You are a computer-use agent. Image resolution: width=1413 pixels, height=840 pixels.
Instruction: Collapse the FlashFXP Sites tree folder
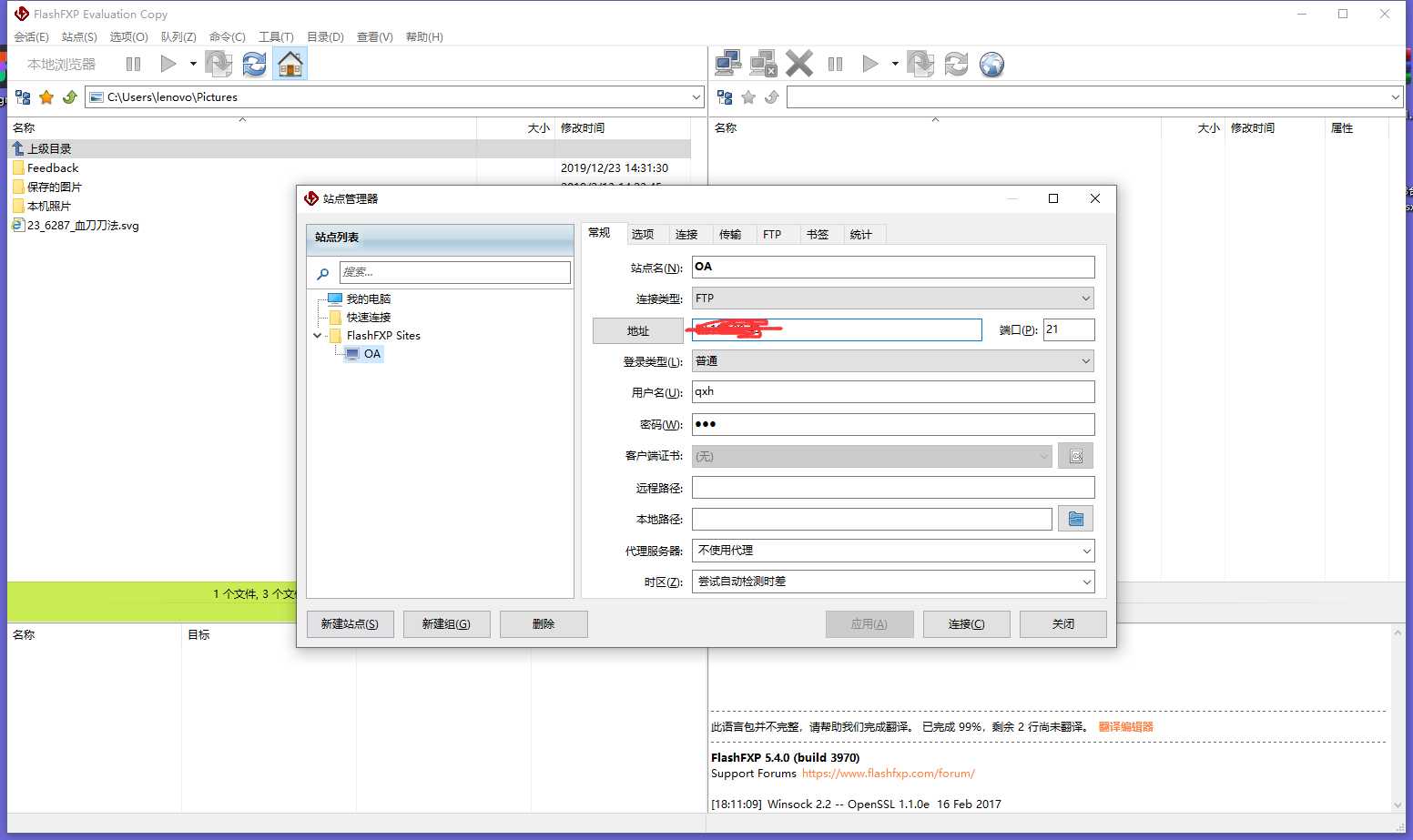pos(317,336)
